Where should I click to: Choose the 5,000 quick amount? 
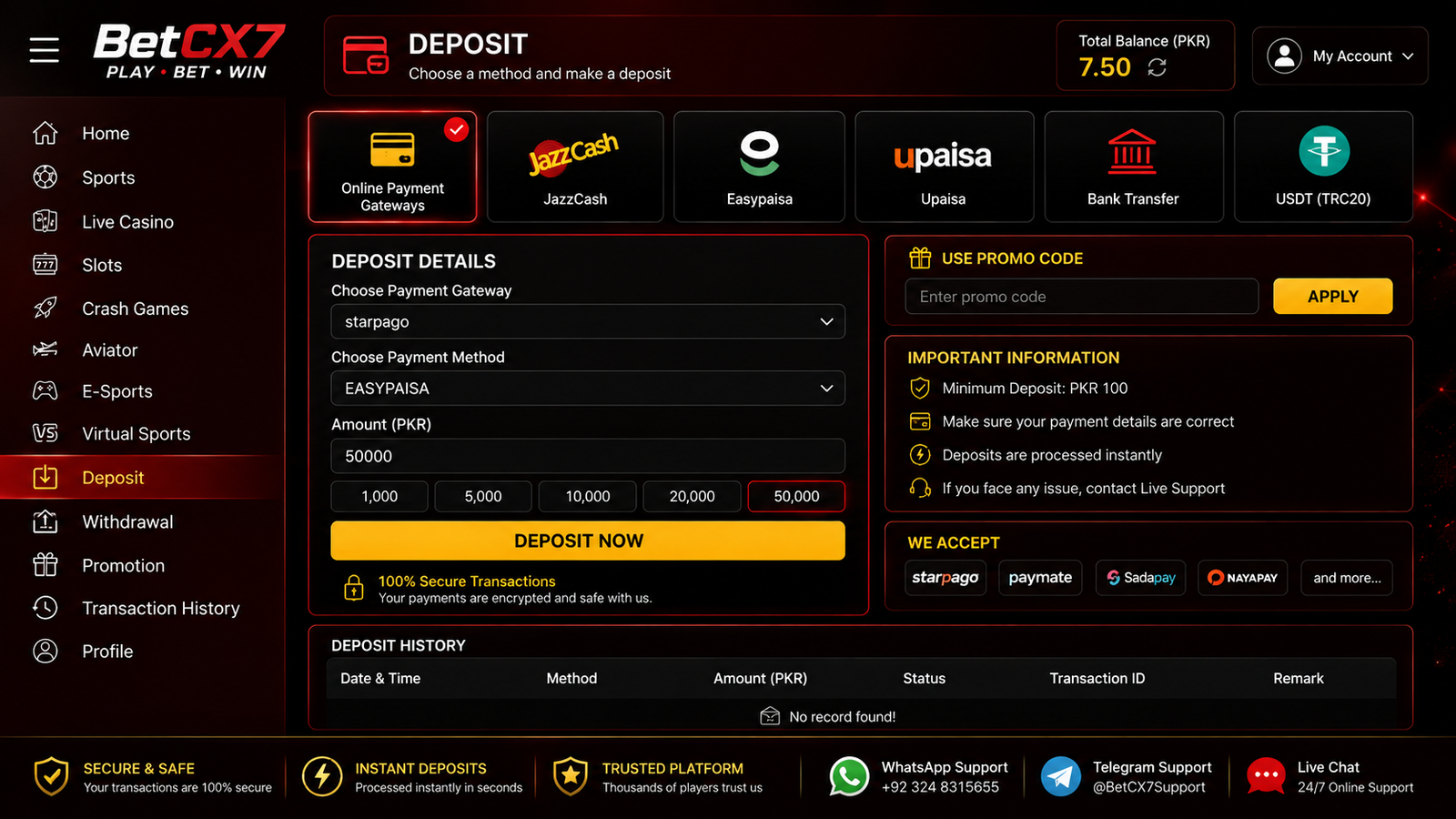483,496
